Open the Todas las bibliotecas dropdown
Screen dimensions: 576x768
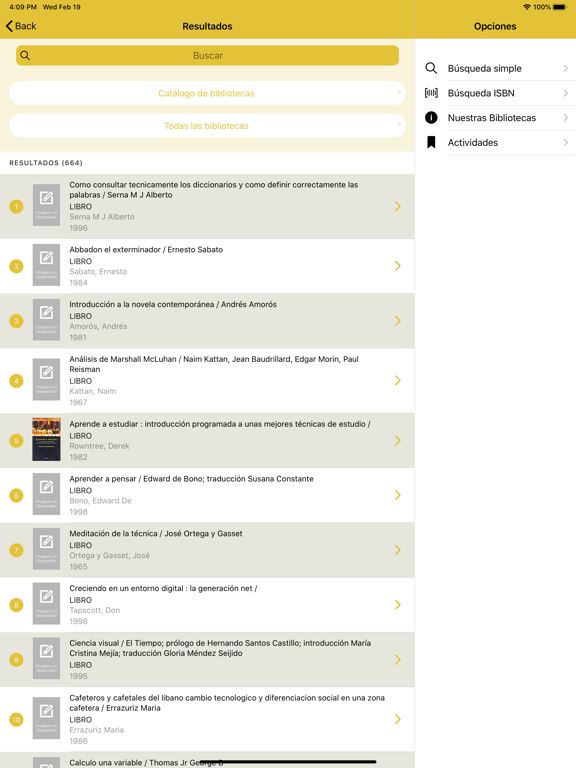pyautogui.click(x=207, y=126)
